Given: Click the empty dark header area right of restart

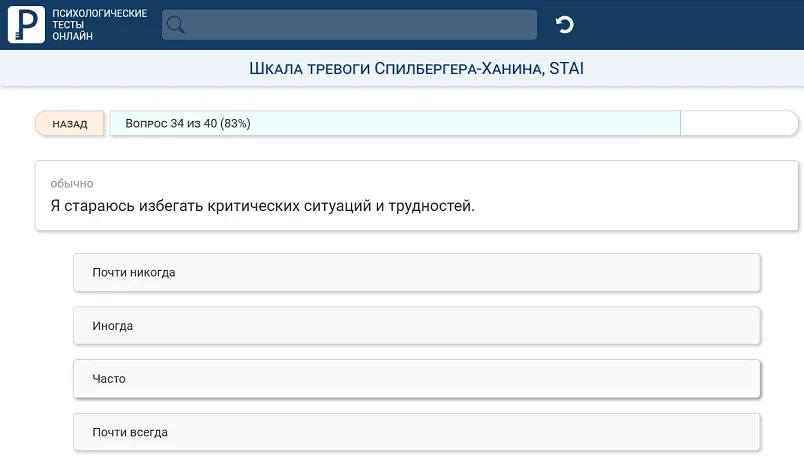Looking at the screenshot, I should click(700, 25).
